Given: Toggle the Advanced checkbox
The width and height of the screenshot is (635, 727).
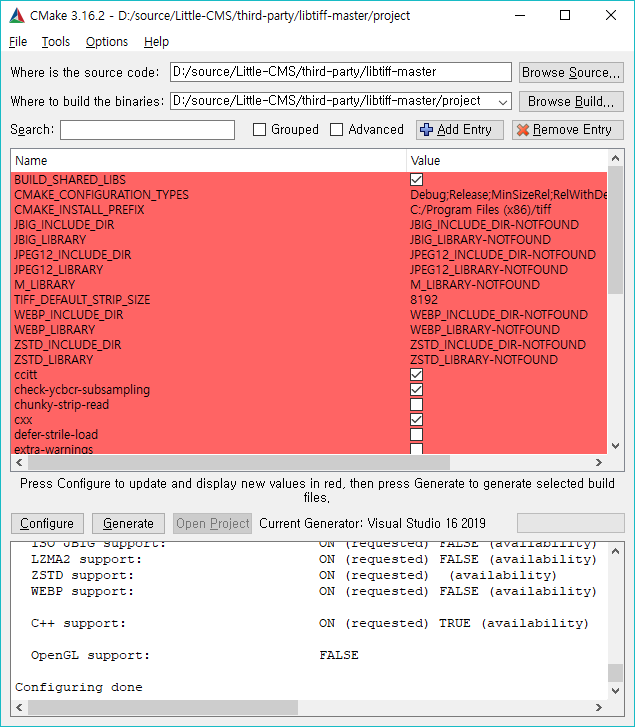Looking at the screenshot, I should 337,129.
